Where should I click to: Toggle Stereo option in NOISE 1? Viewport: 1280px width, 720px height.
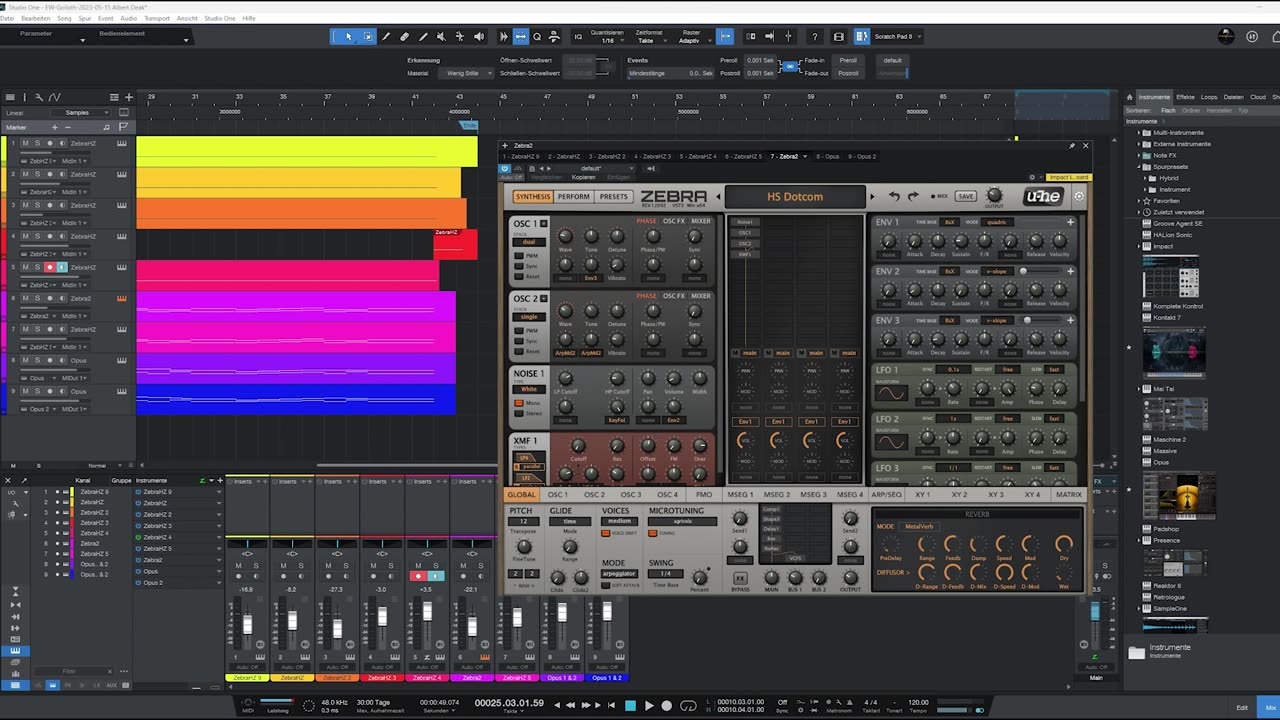click(x=519, y=412)
